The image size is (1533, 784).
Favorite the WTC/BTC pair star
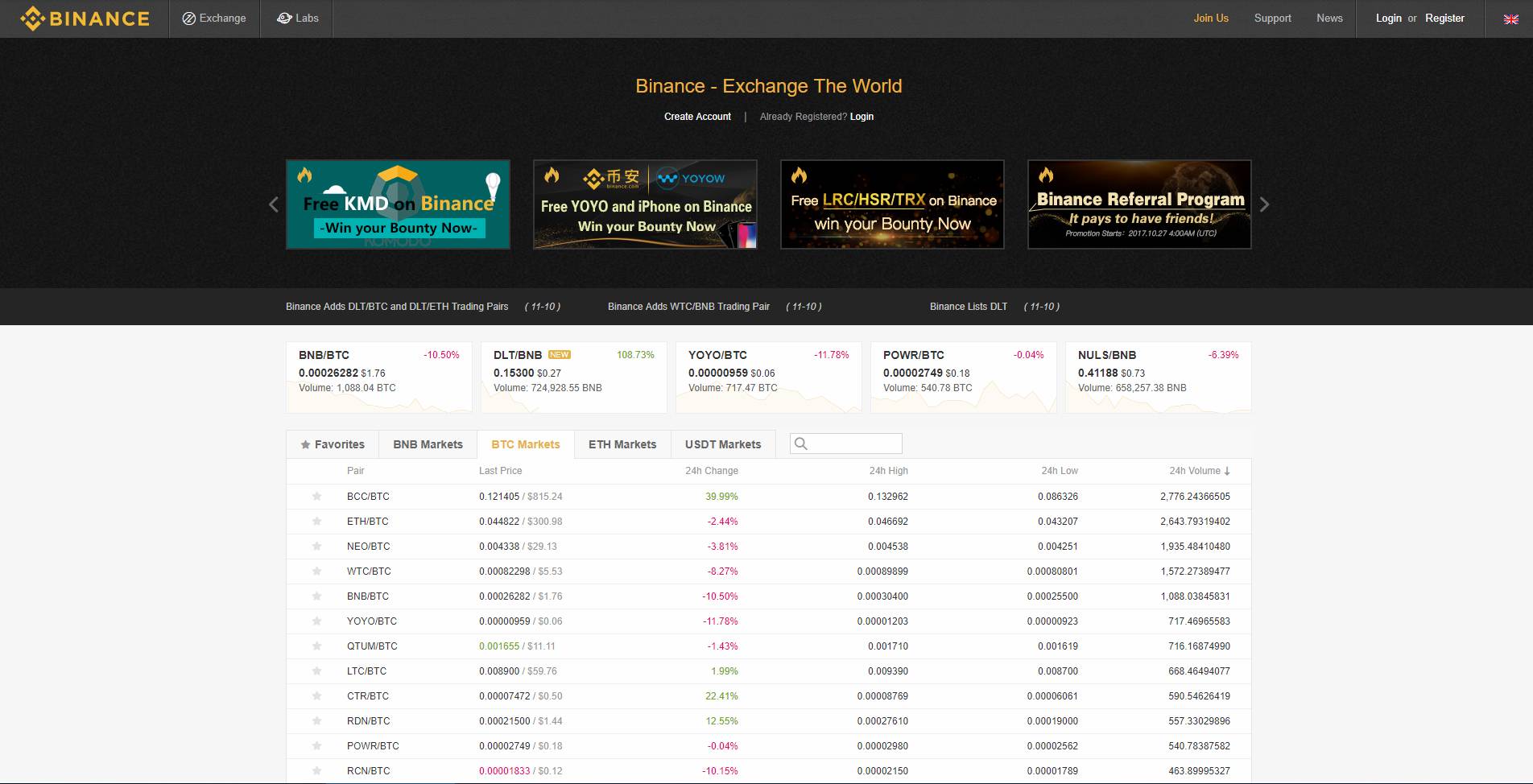(x=317, y=571)
